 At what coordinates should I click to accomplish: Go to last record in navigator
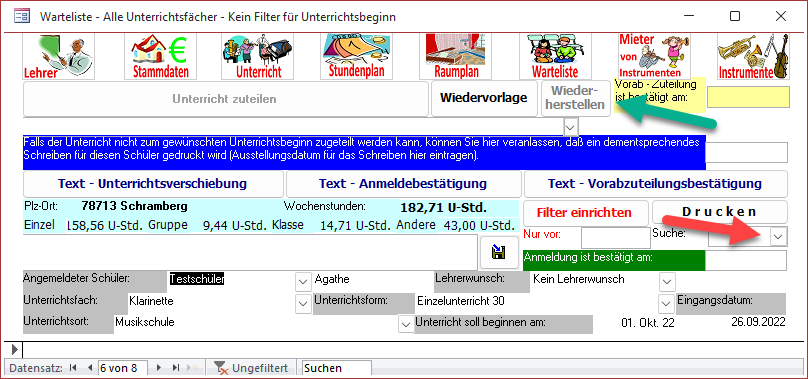(x=176, y=368)
